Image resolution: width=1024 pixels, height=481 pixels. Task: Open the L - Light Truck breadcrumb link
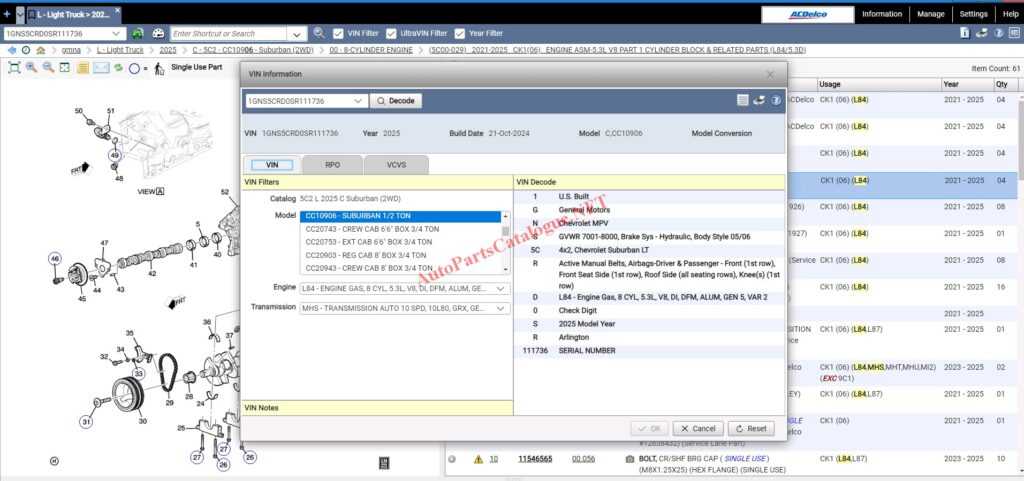120,50
